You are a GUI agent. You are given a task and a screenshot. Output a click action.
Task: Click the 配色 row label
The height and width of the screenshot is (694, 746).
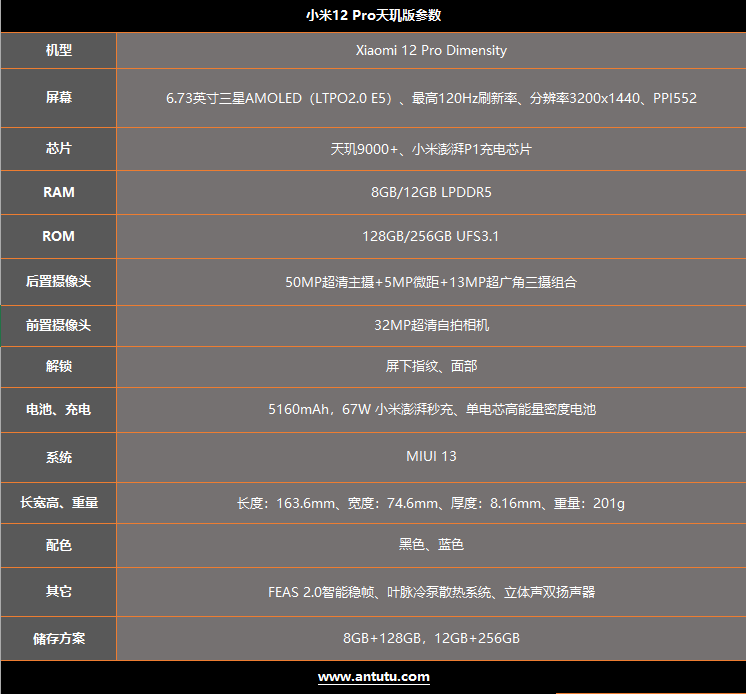[x=59, y=545]
